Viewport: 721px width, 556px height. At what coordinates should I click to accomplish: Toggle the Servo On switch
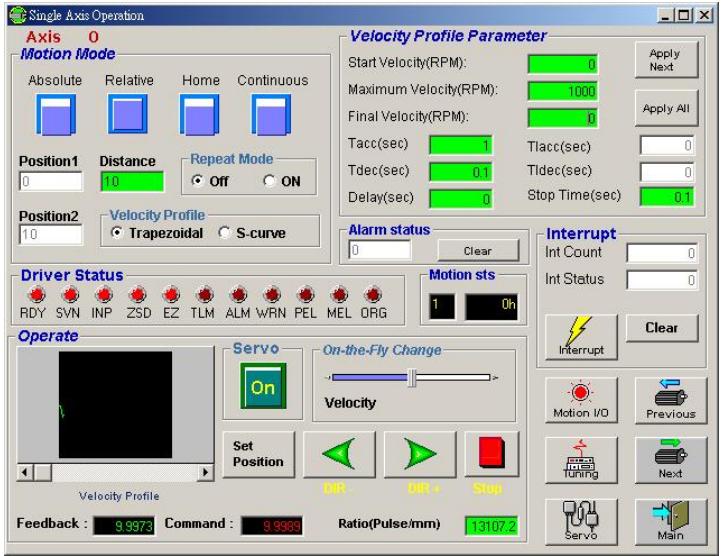(263, 386)
